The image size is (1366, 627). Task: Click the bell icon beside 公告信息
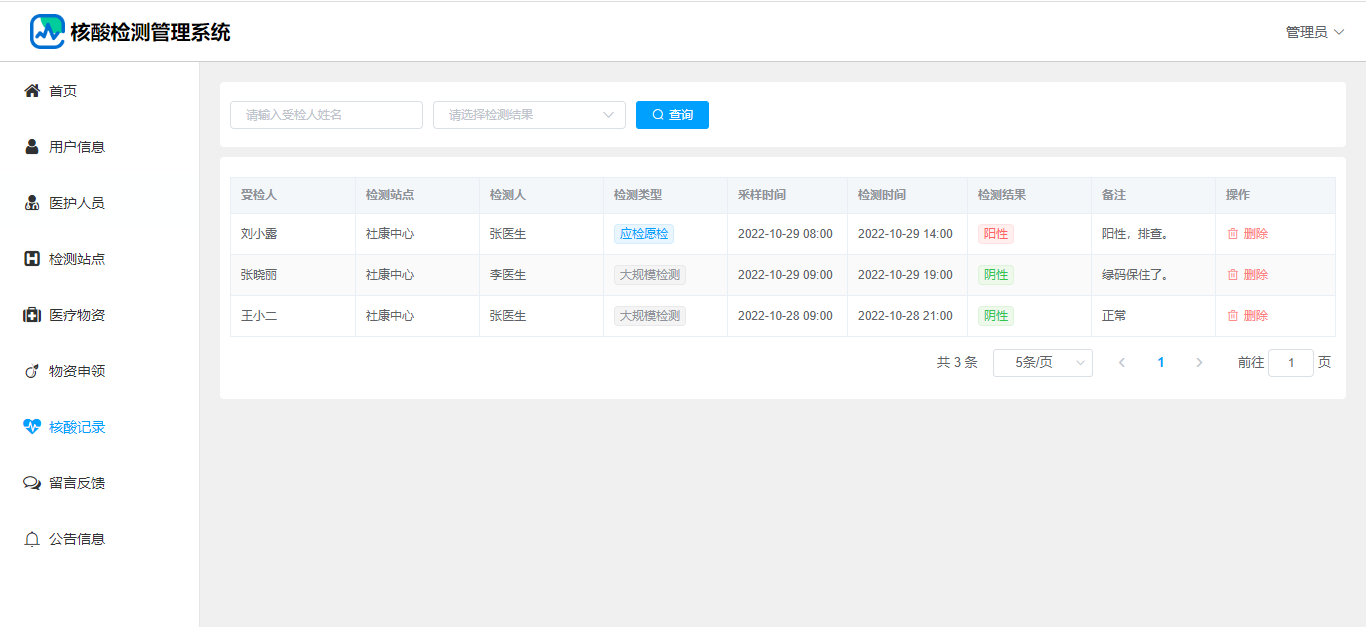click(x=32, y=539)
